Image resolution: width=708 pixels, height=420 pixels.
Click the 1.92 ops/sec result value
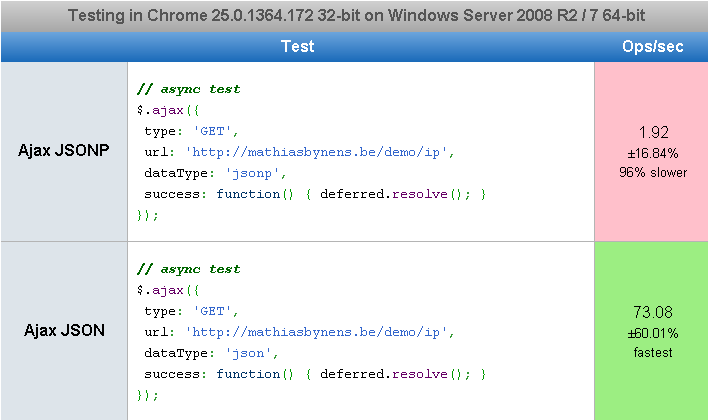pyautogui.click(x=653, y=132)
